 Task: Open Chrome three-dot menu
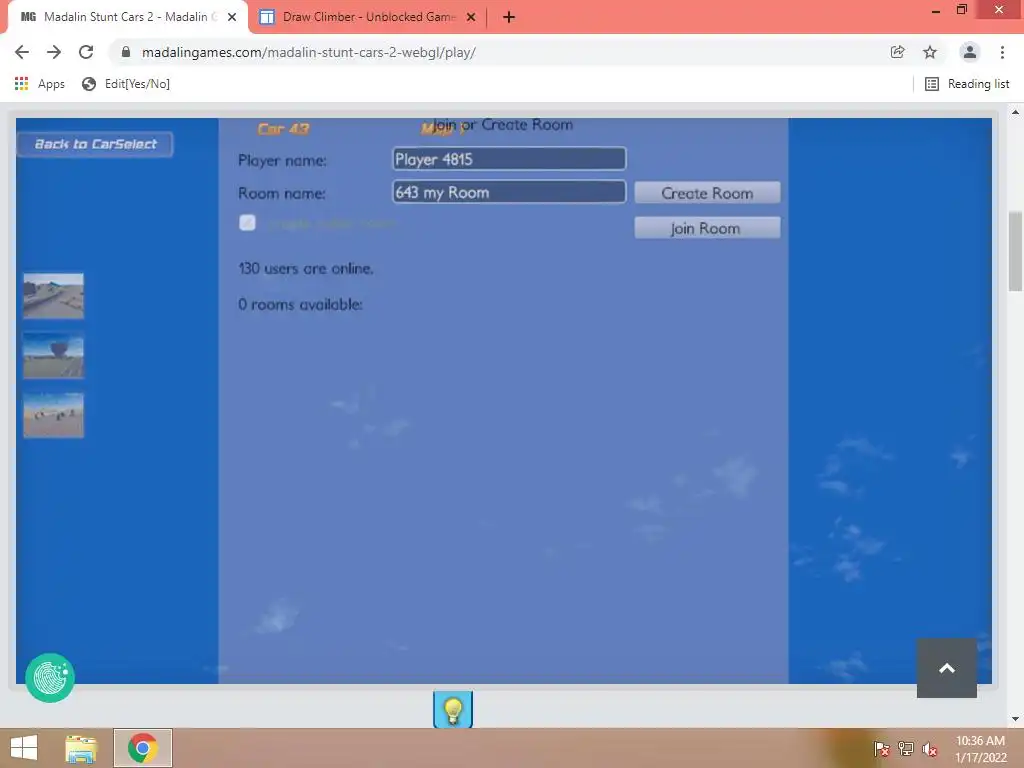1002,52
